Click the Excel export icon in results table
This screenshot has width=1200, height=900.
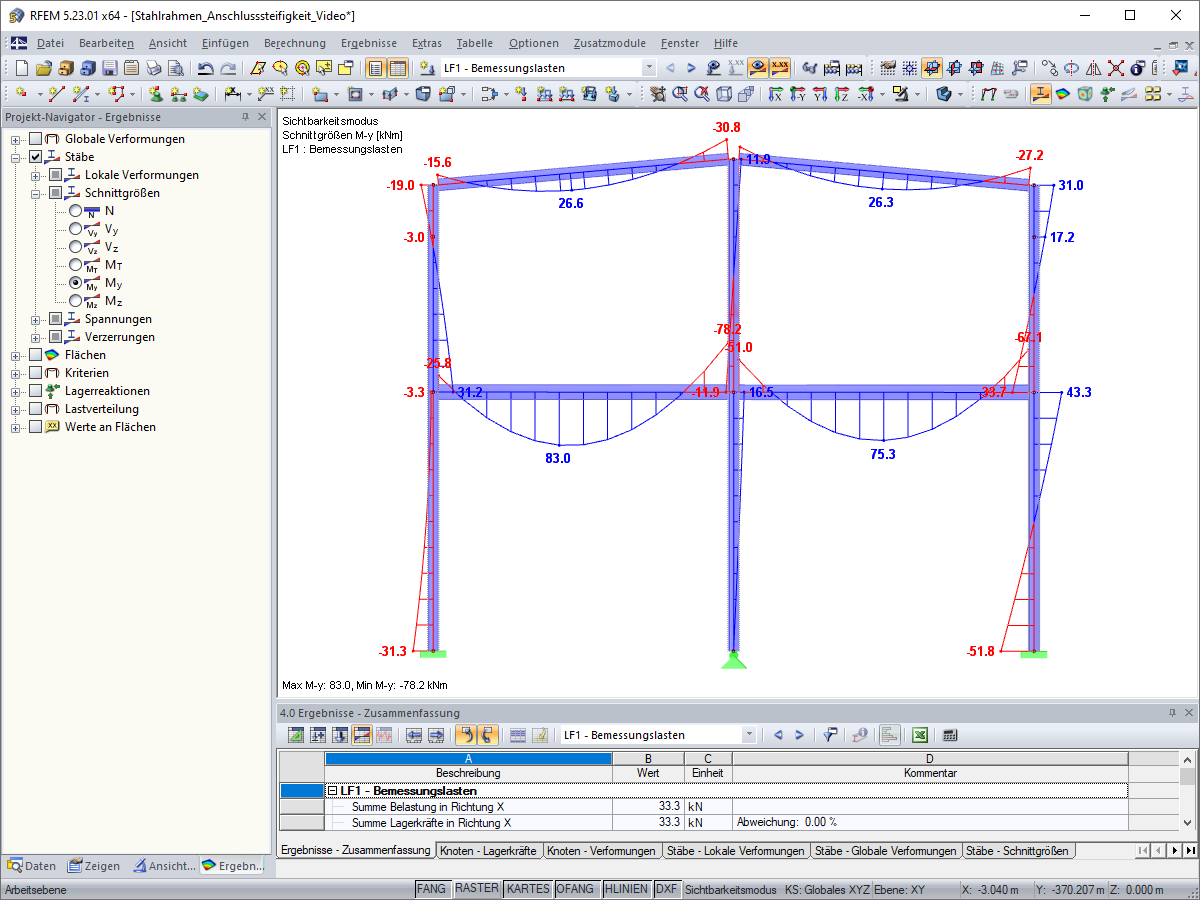point(918,735)
